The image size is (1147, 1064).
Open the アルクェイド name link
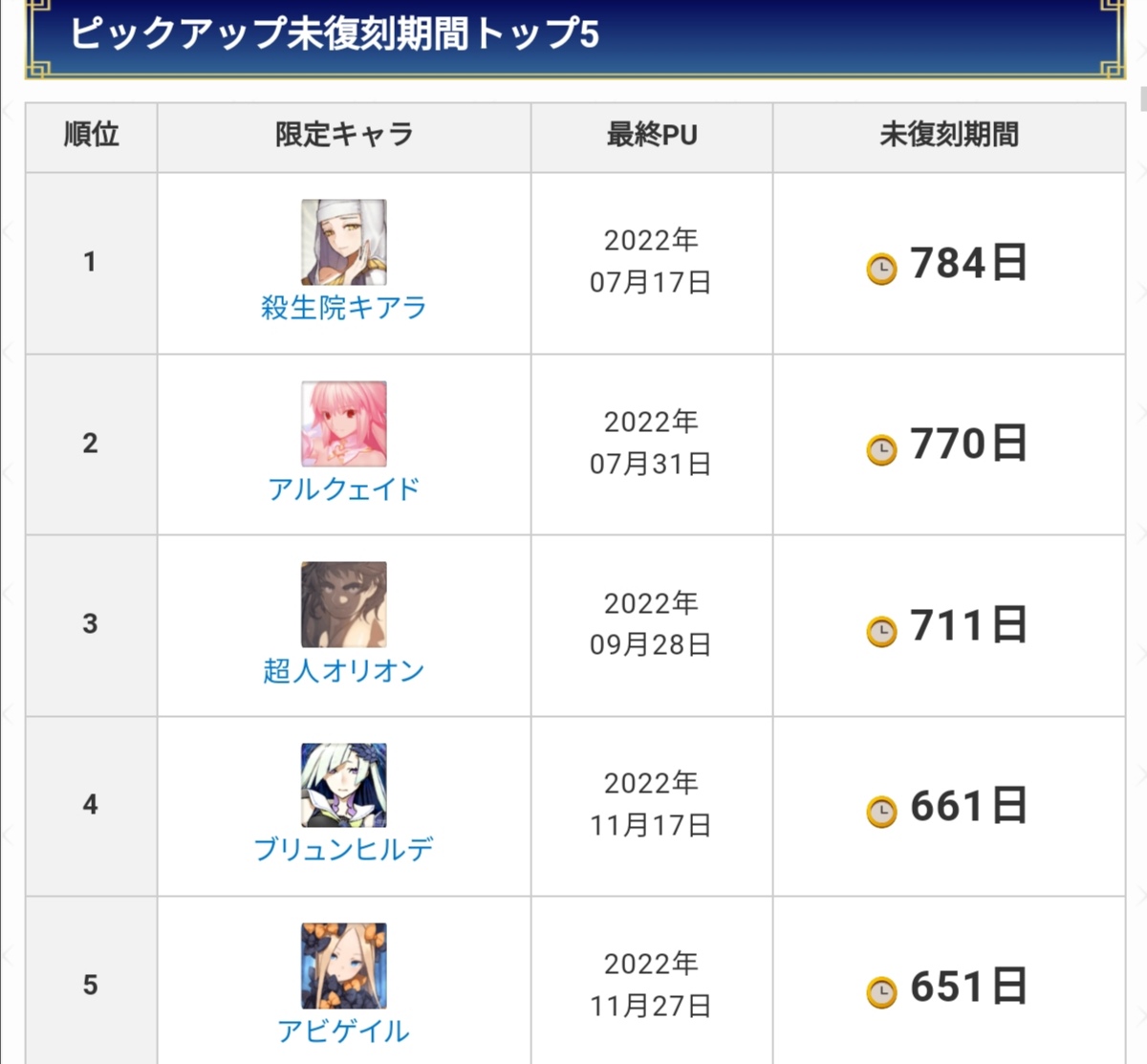click(344, 489)
